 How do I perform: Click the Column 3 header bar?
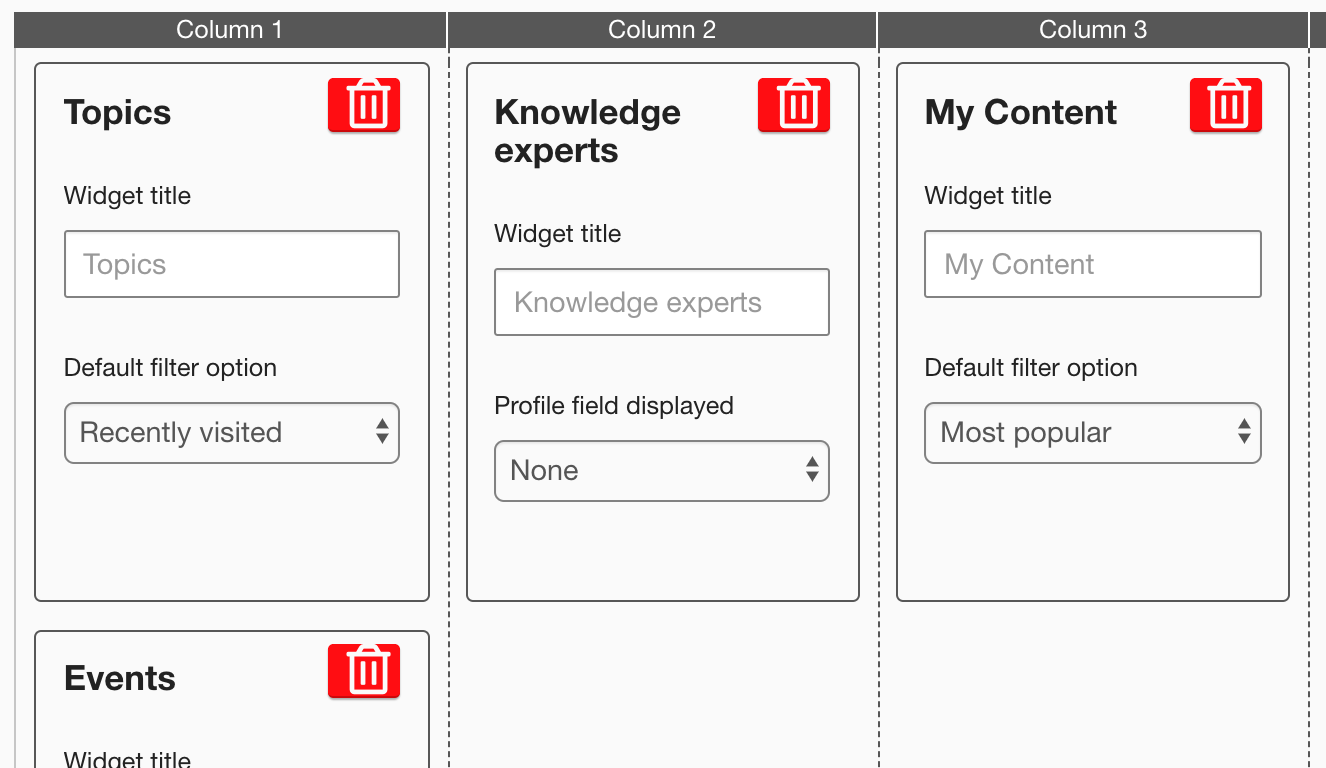1093,30
